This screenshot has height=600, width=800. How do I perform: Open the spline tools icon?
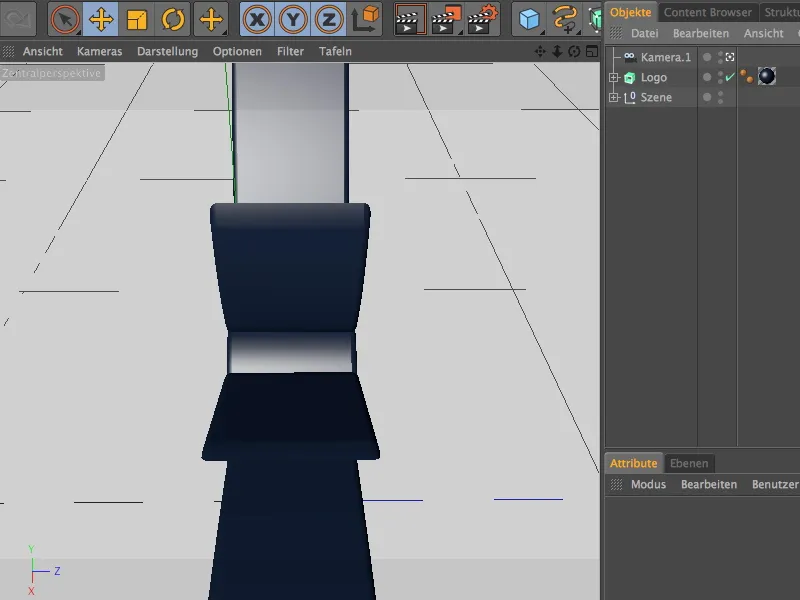point(565,19)
